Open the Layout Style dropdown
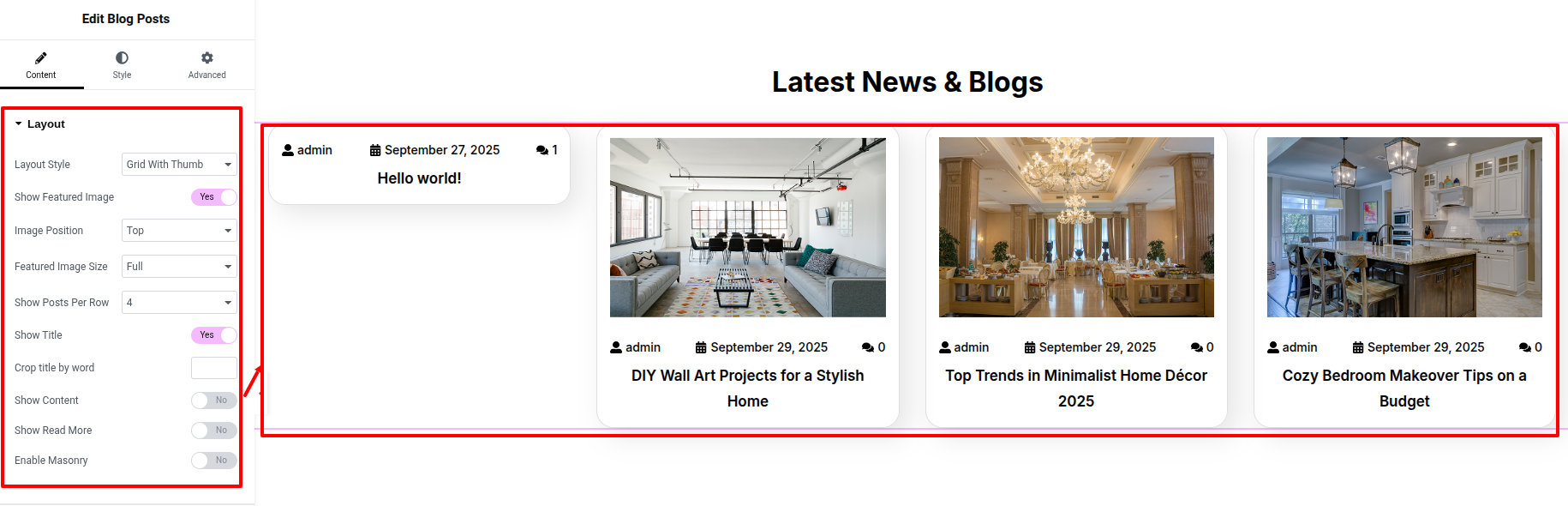The height and width of the screenshot is (506, 1568). (179, 165)
